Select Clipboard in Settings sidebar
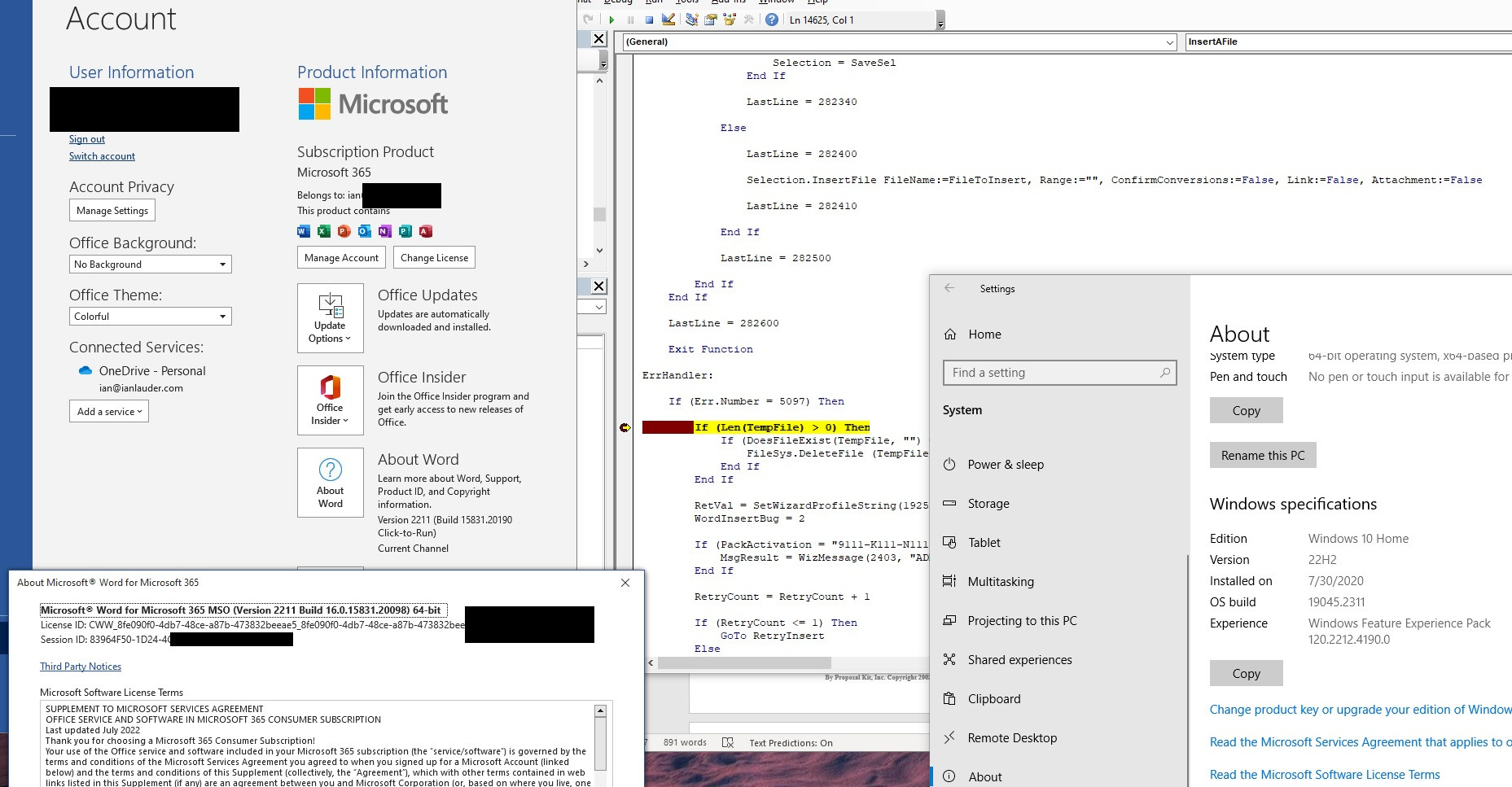 point(993,699)
